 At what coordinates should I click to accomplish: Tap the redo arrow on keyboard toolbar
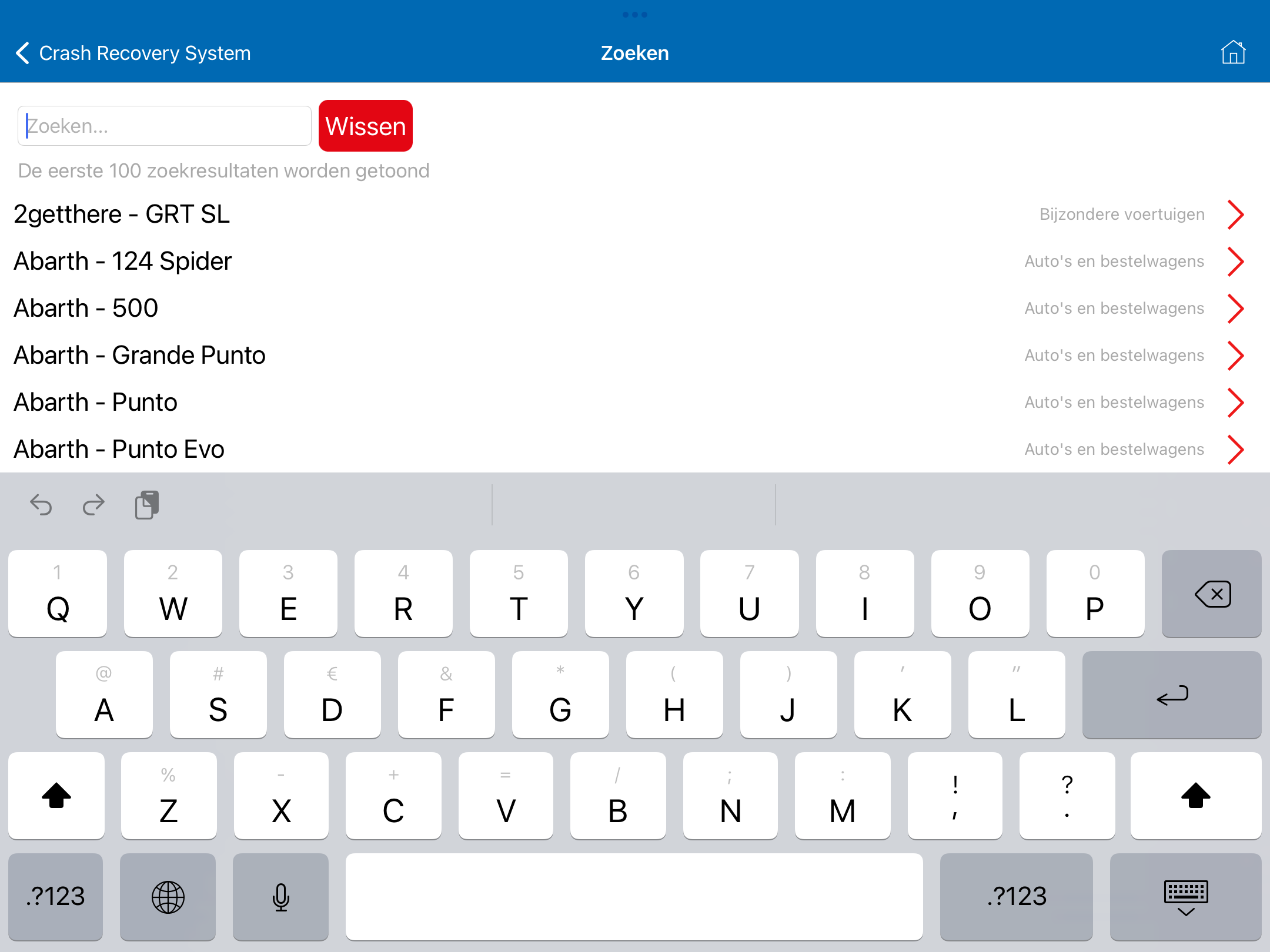click(93, 505)
